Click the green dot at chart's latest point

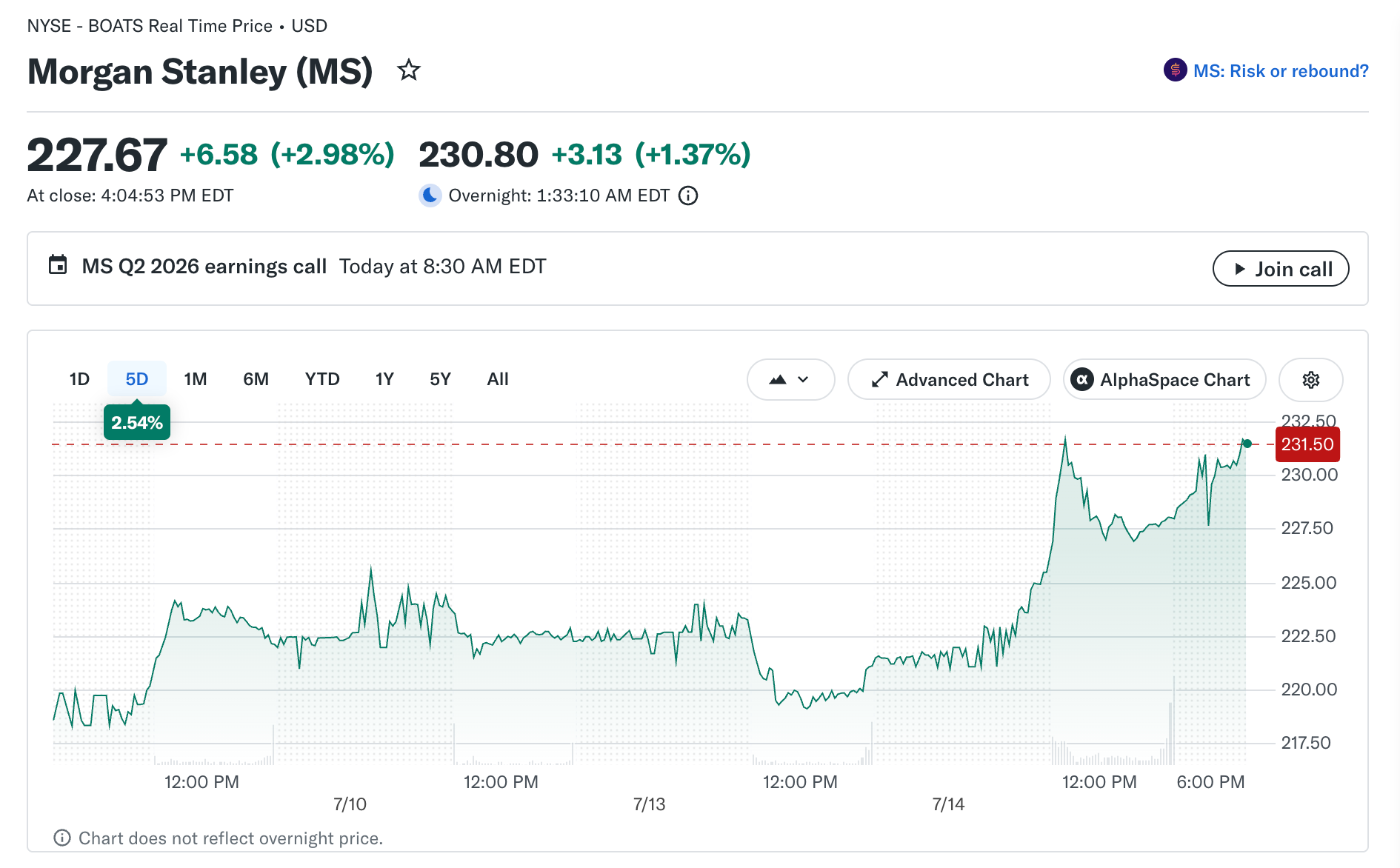tap(1247, 444)
